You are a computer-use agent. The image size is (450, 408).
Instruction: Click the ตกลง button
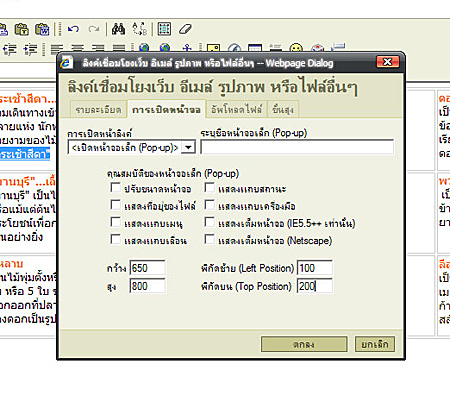(304, 344)
